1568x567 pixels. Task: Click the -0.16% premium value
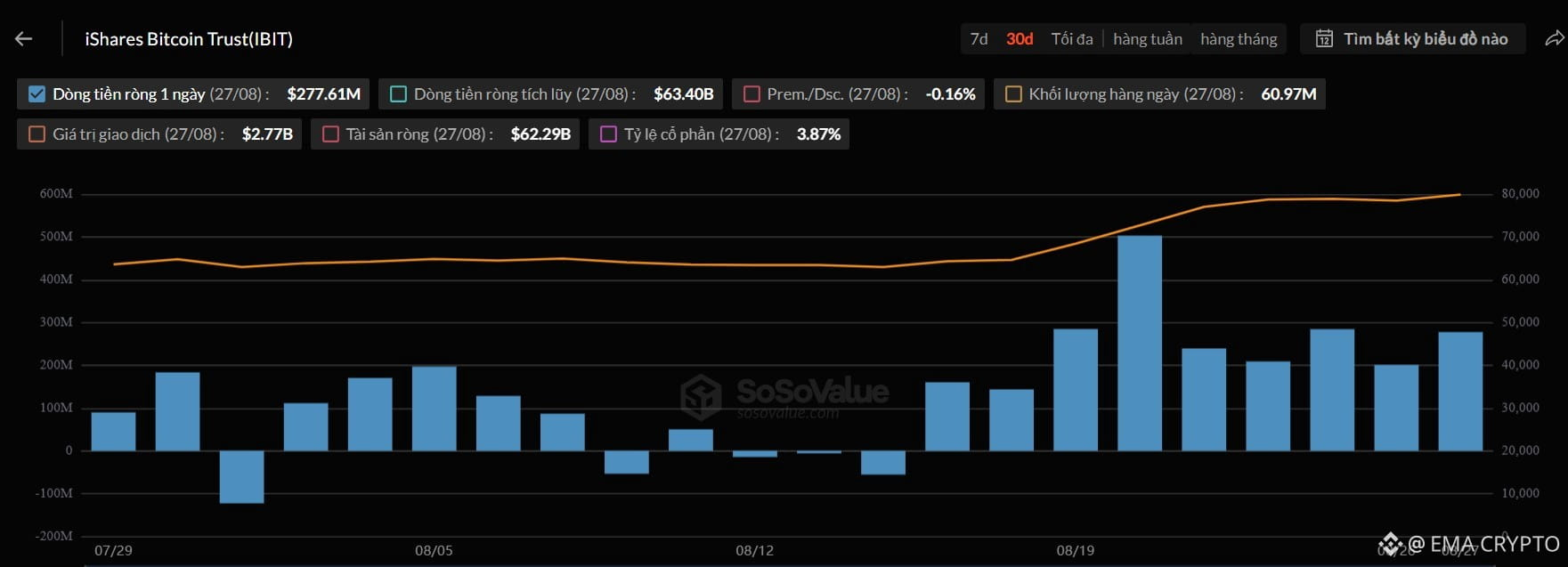click(950, 94)
